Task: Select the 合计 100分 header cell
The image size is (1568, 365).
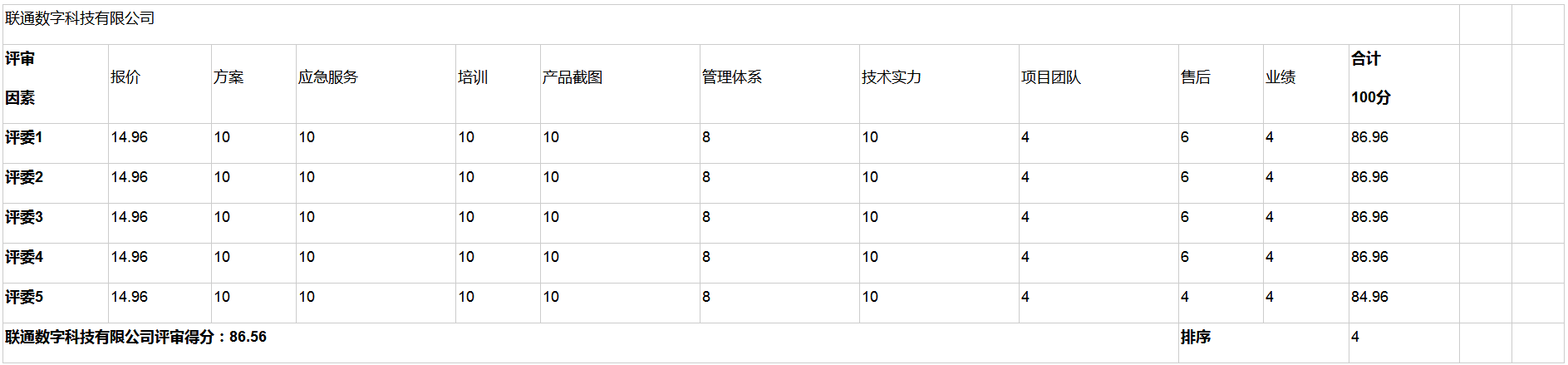Action: point(1371,78)
